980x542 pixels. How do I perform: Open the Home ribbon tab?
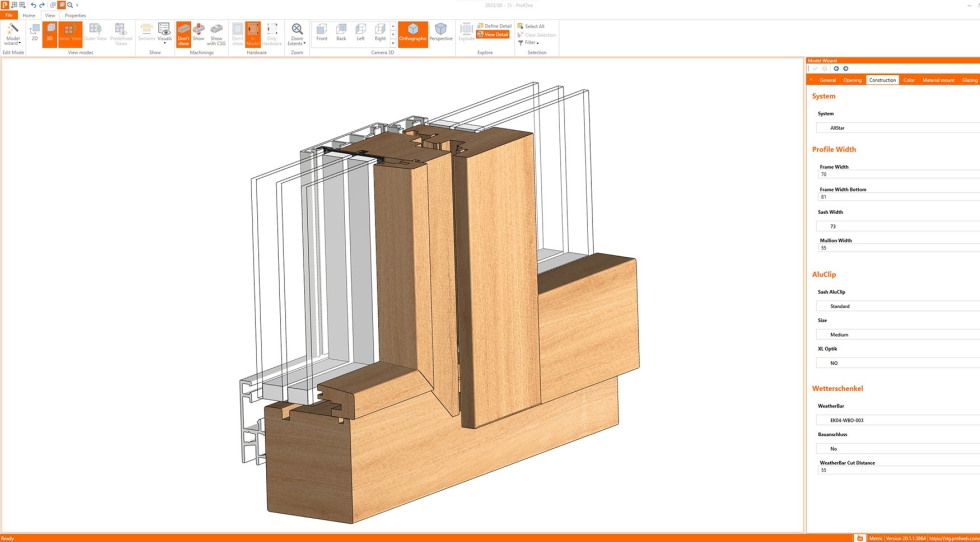[x=29, y=16]
